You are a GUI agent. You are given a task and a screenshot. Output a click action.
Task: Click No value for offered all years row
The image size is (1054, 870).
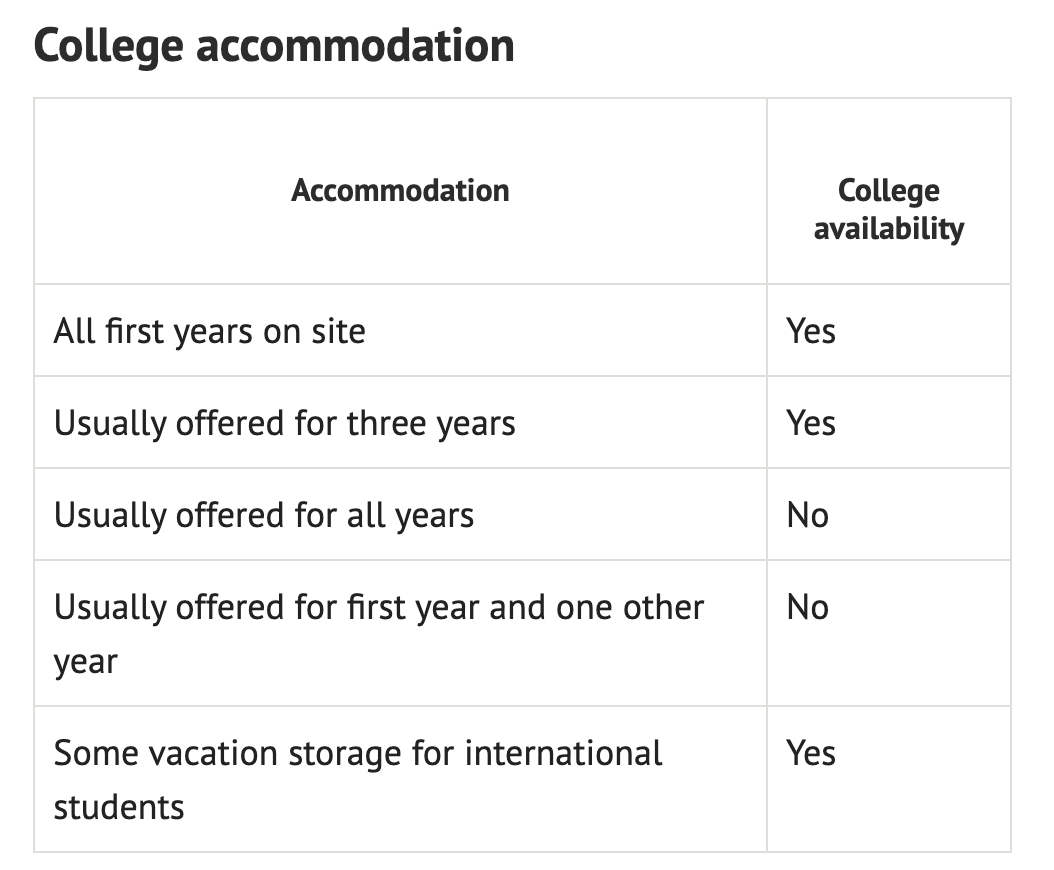(808, 516)
